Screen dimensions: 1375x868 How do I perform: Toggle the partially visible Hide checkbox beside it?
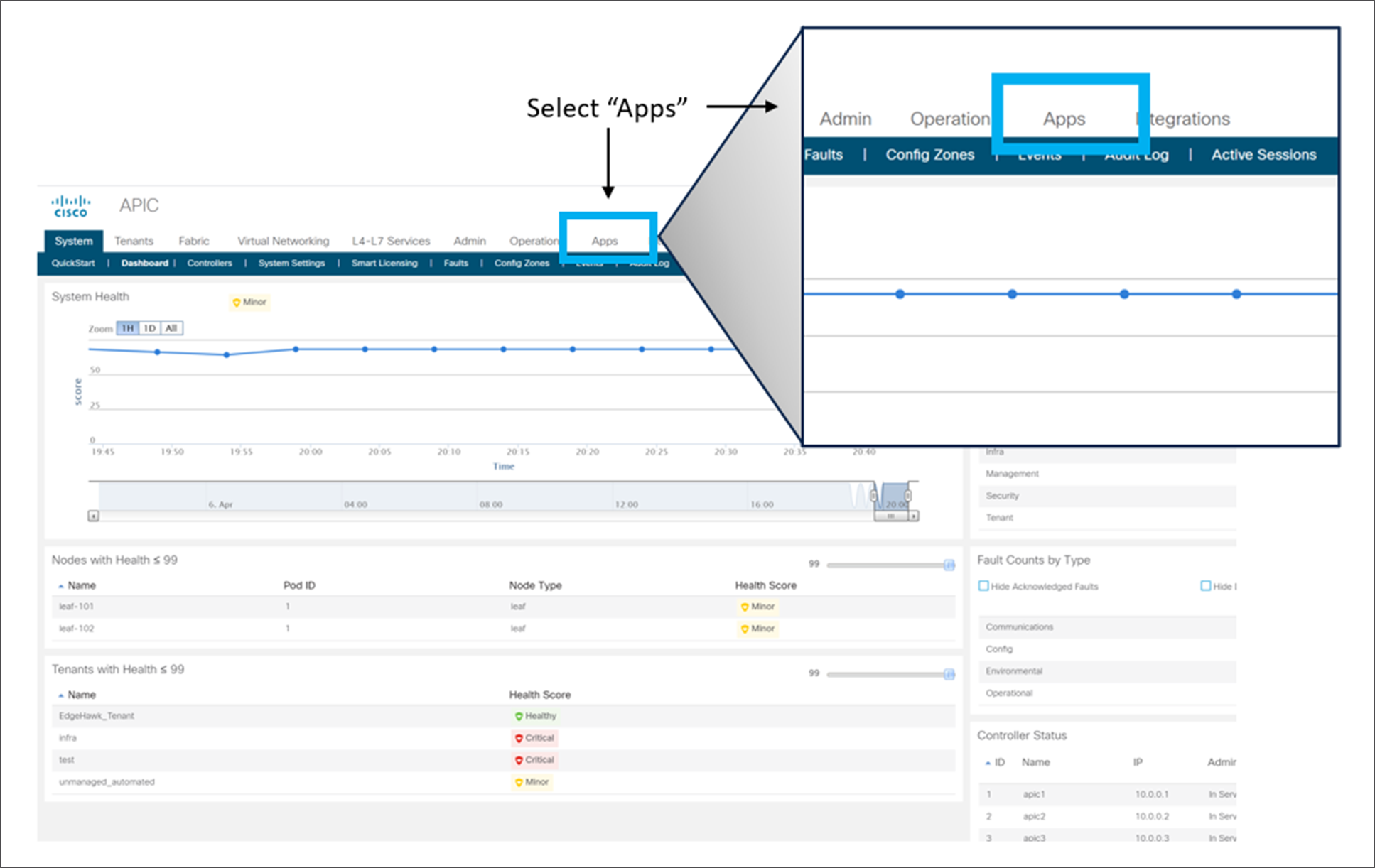pyautogui.click(x=1205, y=586)
